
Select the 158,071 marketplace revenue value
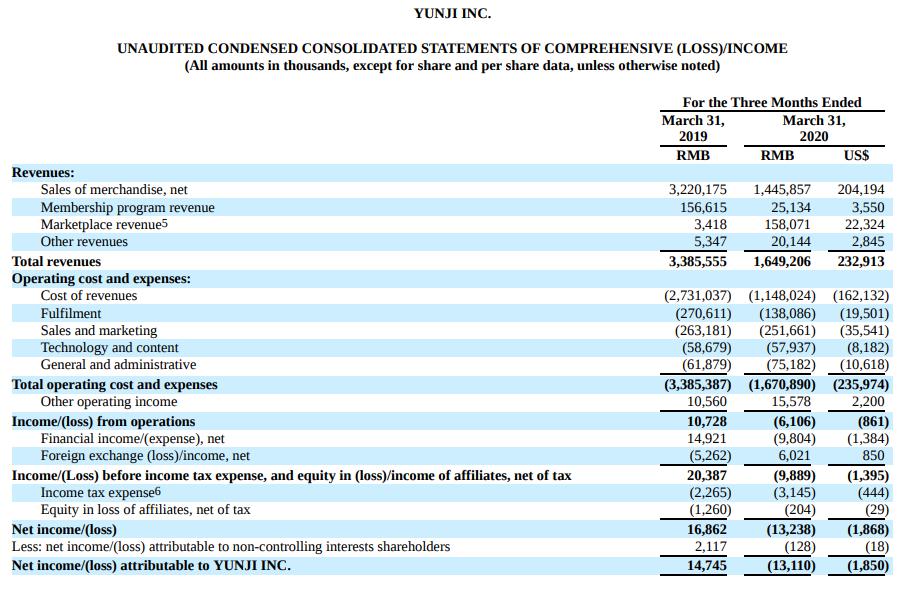(788, 224)
